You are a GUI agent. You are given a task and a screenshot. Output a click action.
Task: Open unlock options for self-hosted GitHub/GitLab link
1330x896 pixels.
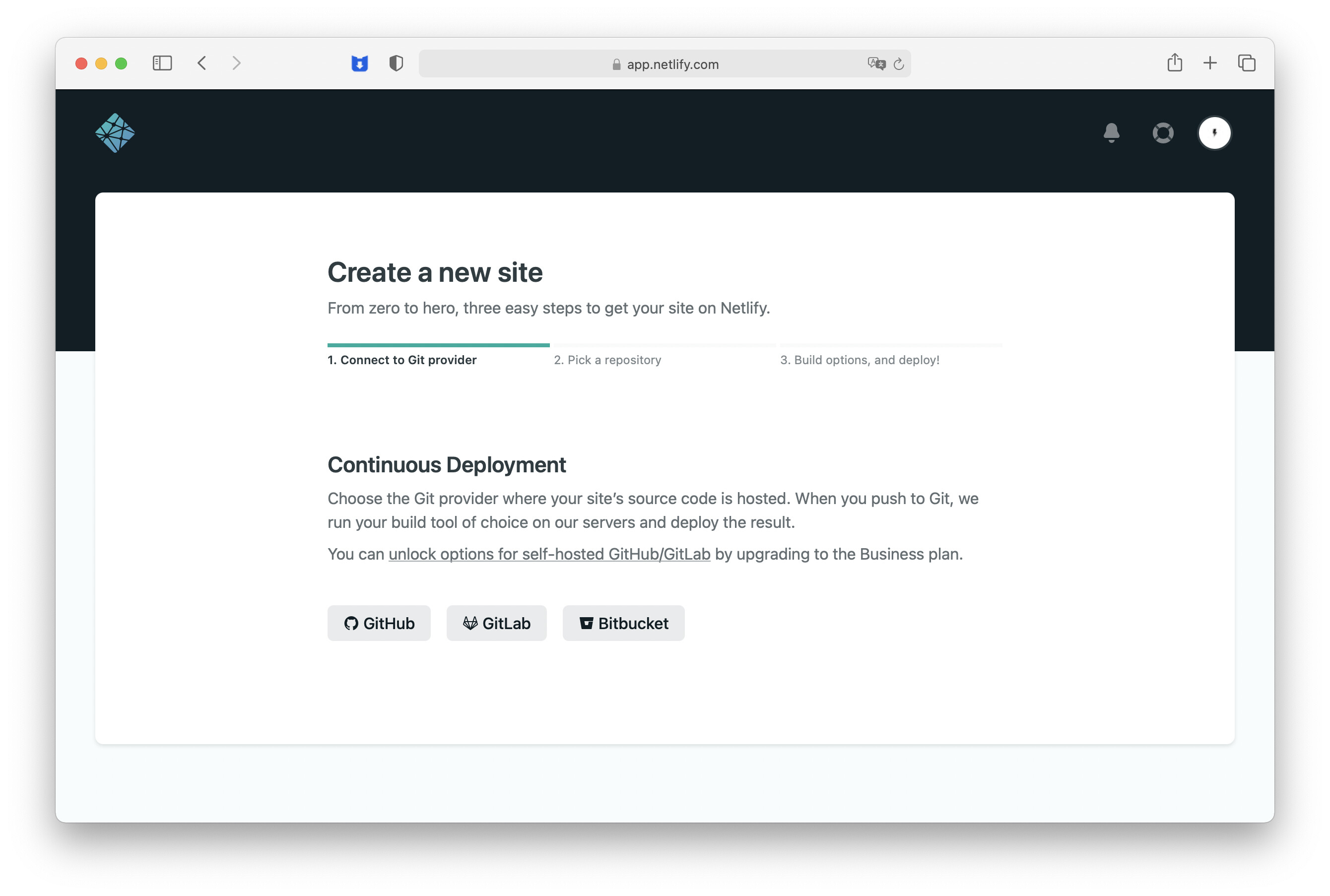click(549, 554)
